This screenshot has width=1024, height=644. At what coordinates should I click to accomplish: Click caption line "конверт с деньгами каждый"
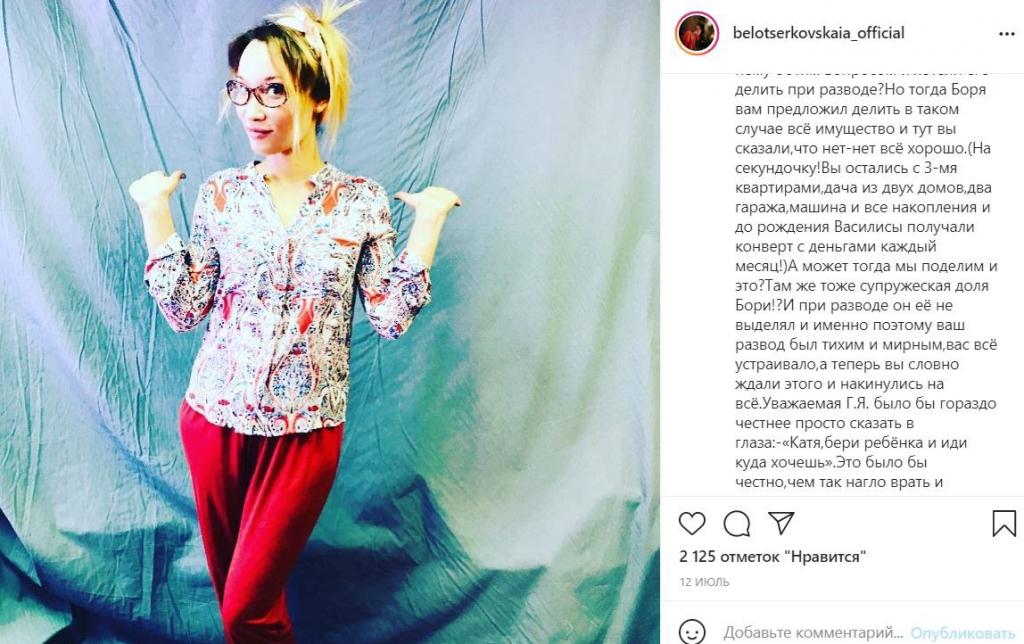click(836, 247)
